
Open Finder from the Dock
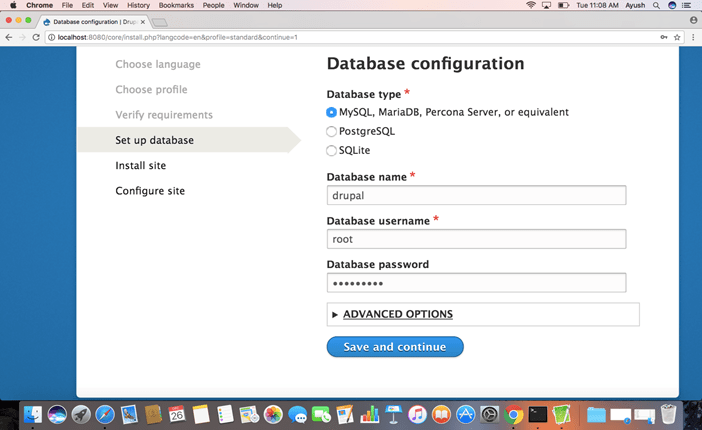(x=33, y=415)
